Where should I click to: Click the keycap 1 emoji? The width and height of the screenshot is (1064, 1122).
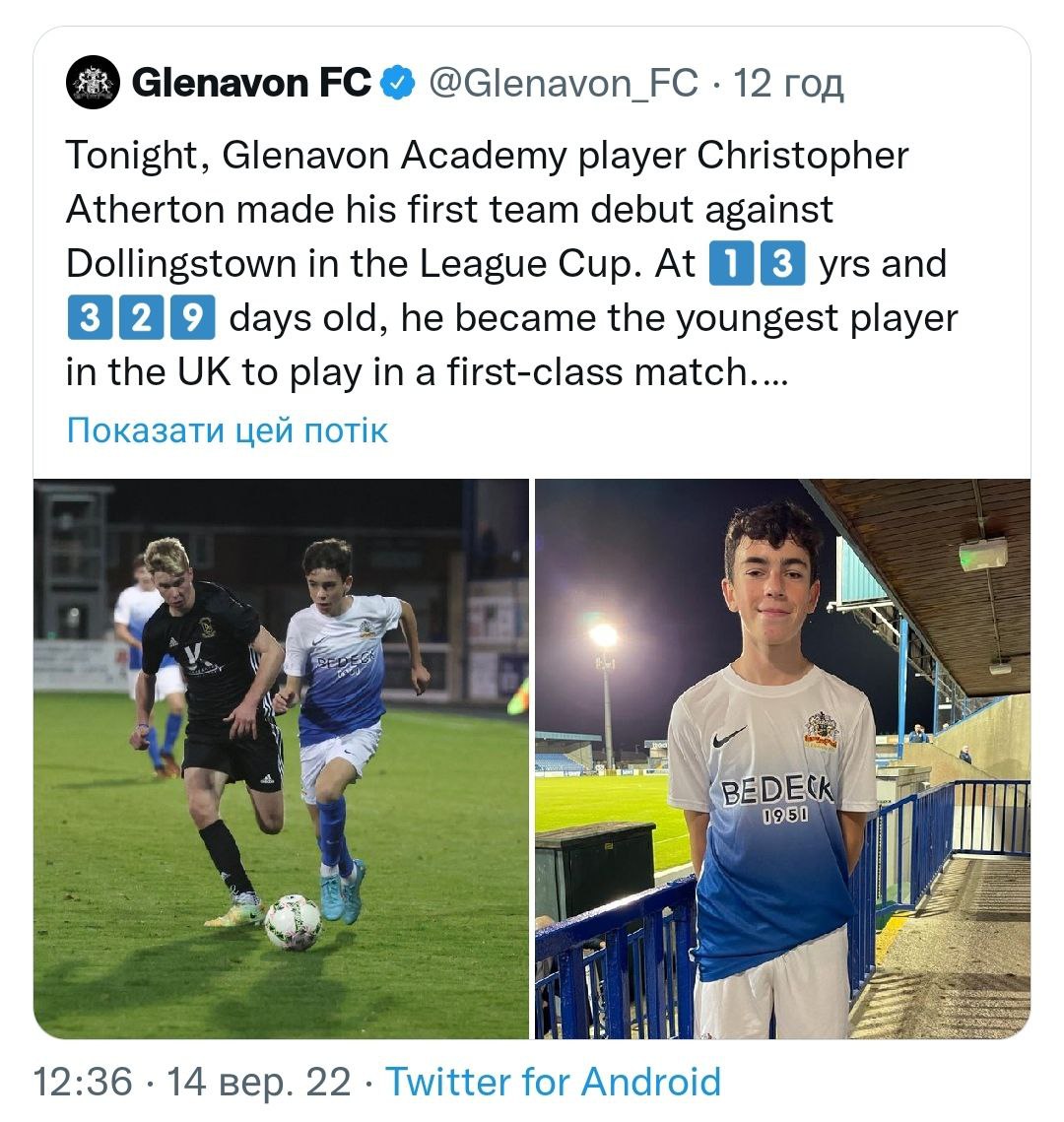731,263
